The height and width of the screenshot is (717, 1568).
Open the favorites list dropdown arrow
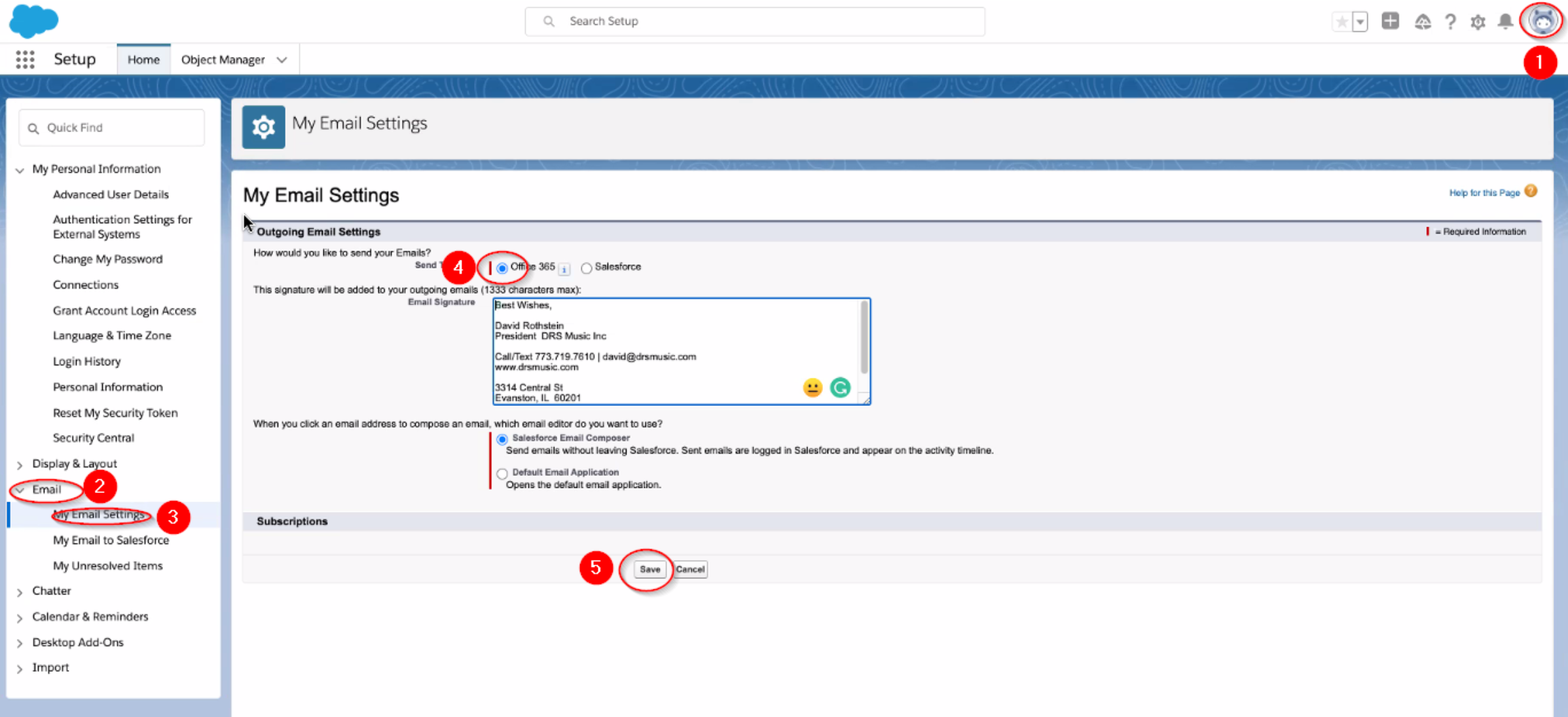pos(1360,22)
